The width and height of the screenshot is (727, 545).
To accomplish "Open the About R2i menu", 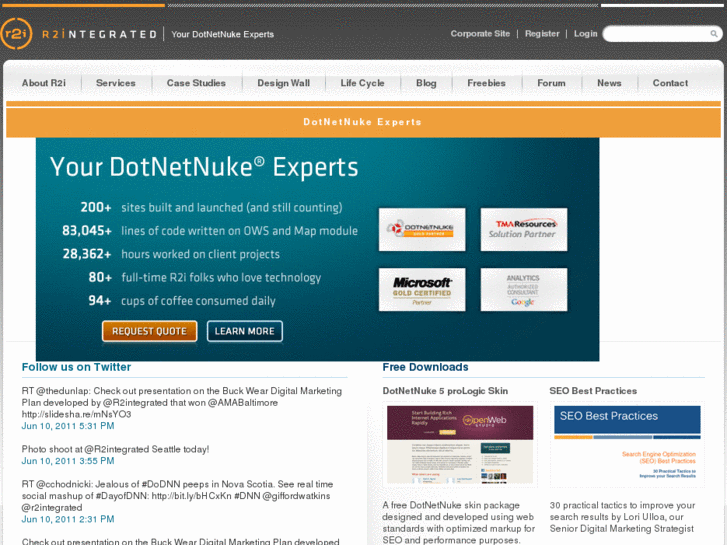I will [x=44, y=83].
